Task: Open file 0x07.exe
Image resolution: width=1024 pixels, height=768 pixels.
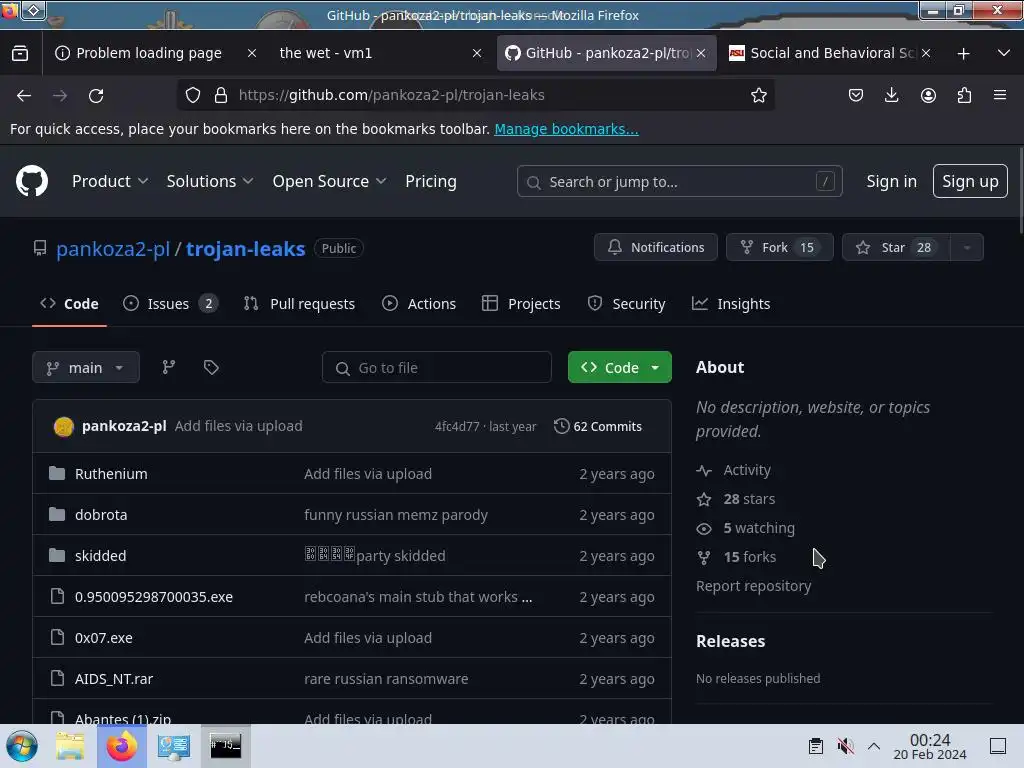Action: 104,638
